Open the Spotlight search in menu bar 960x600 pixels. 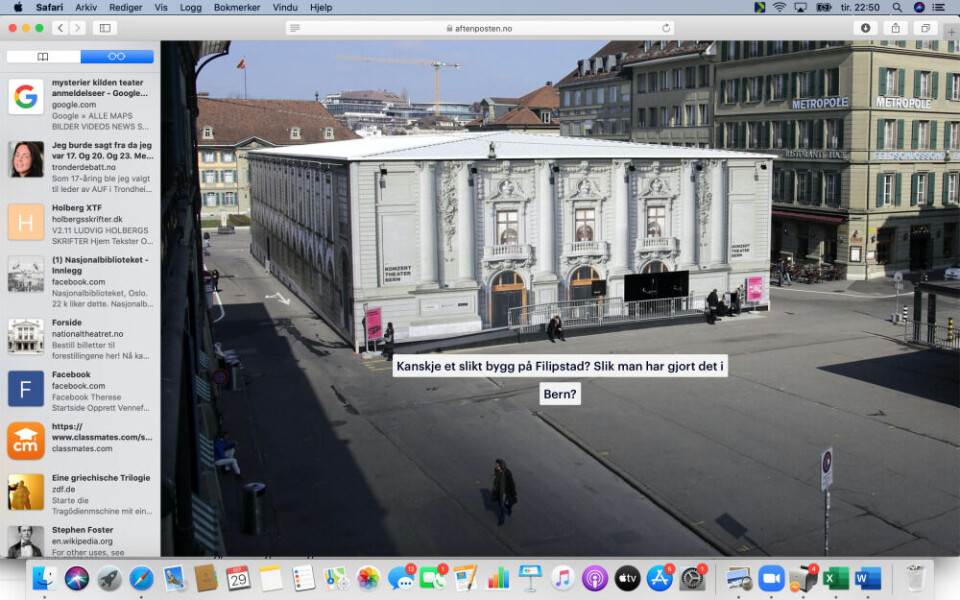tap(897, 7)
